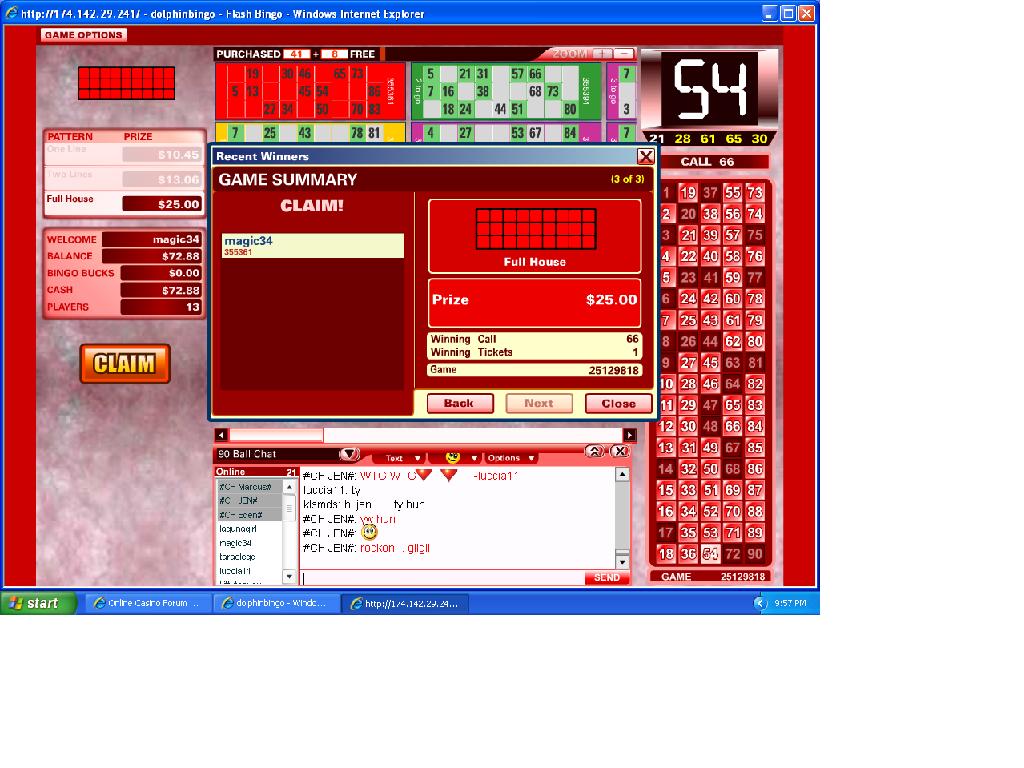The image size is (1024, 768).
Task: Open the chat Options dropdown
Action: pyautogui.click(x=511, y=458)
